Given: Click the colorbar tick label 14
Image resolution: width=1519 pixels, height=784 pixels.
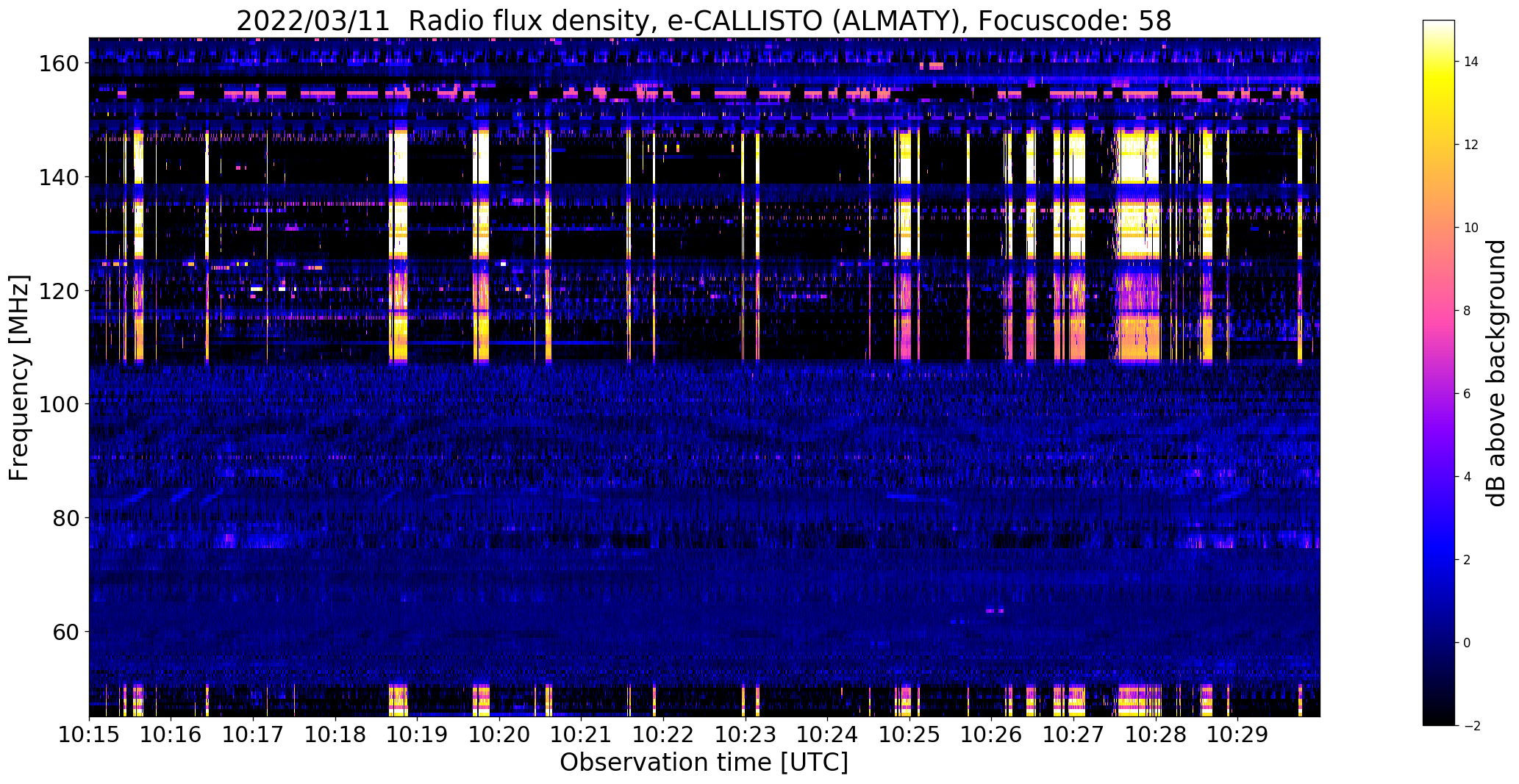Looking at the screenshot, I should pos(1471,62).
